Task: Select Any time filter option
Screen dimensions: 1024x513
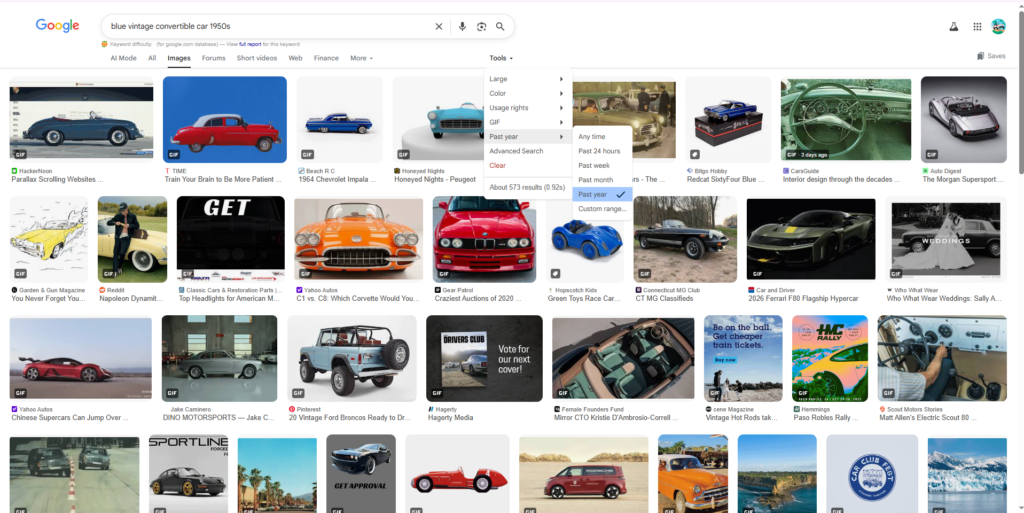Action: pos(592,137)
